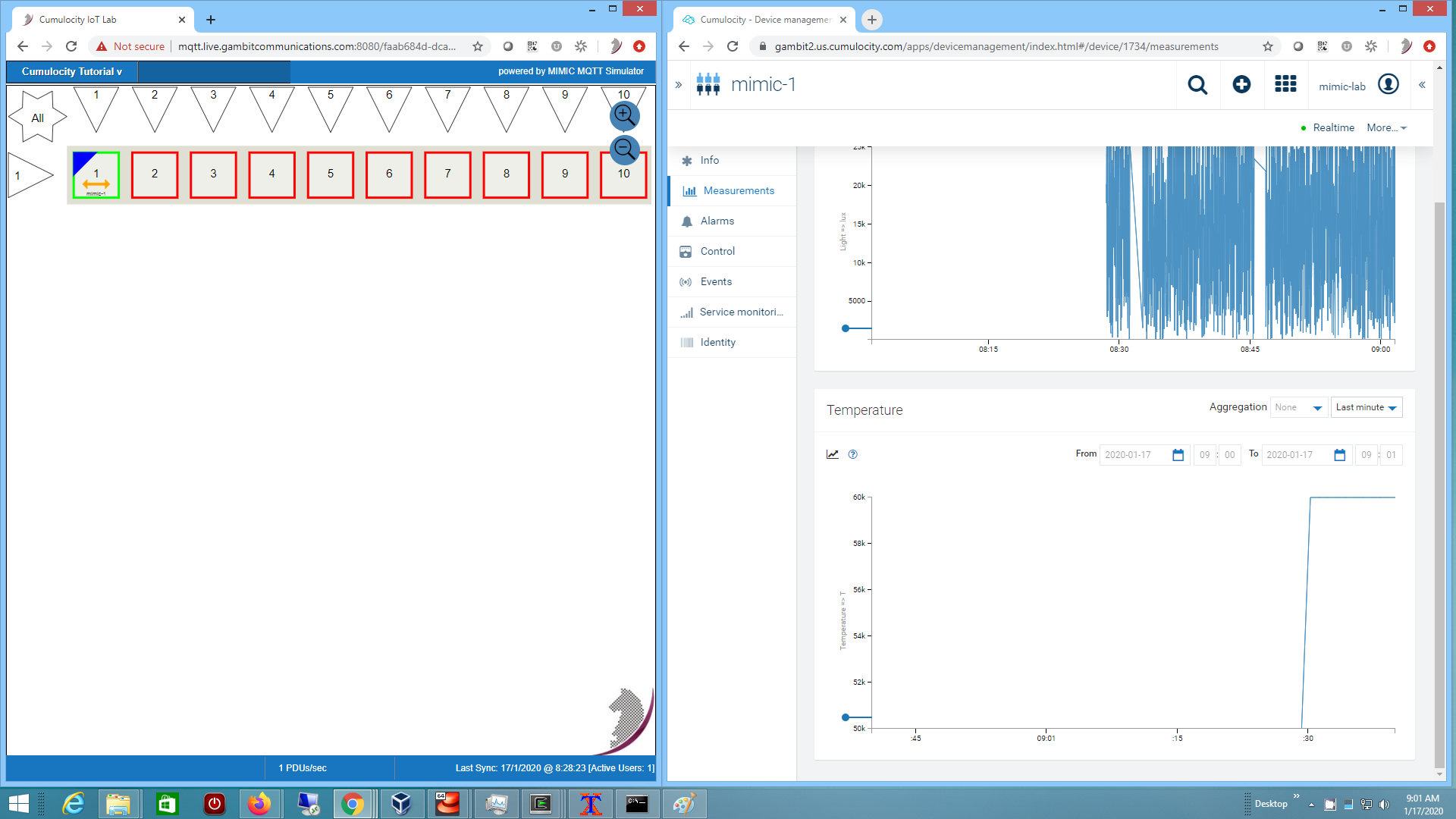Screen dimensions: 1456x819
Task: Open the Events tab
Action: (x=732, y=281)
